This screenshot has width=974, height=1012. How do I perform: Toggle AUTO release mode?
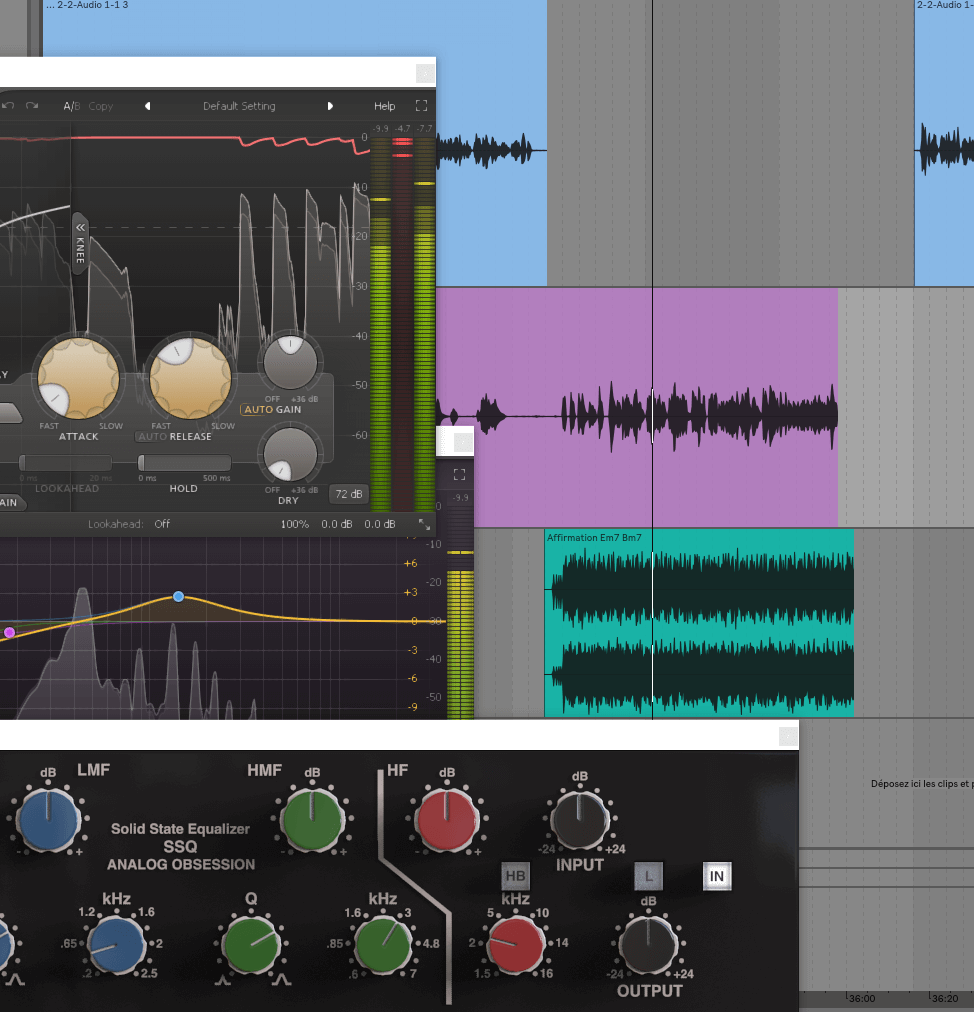point(152,436)
